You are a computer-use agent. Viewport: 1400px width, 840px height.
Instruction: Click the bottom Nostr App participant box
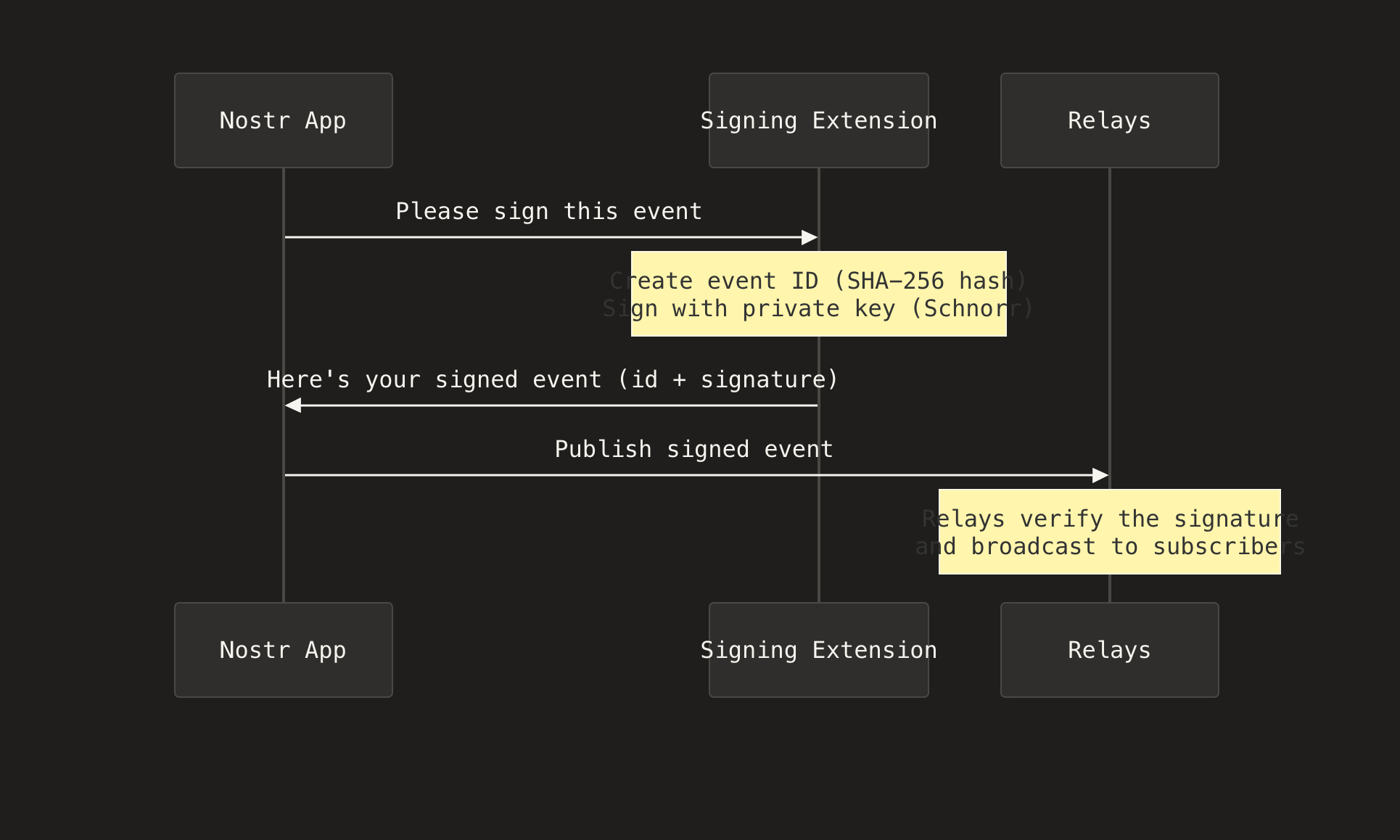coord(283,650)
